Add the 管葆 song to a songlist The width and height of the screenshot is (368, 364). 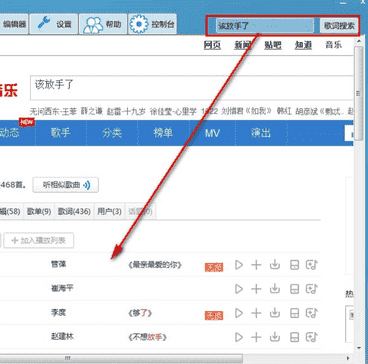pos(311,265)
